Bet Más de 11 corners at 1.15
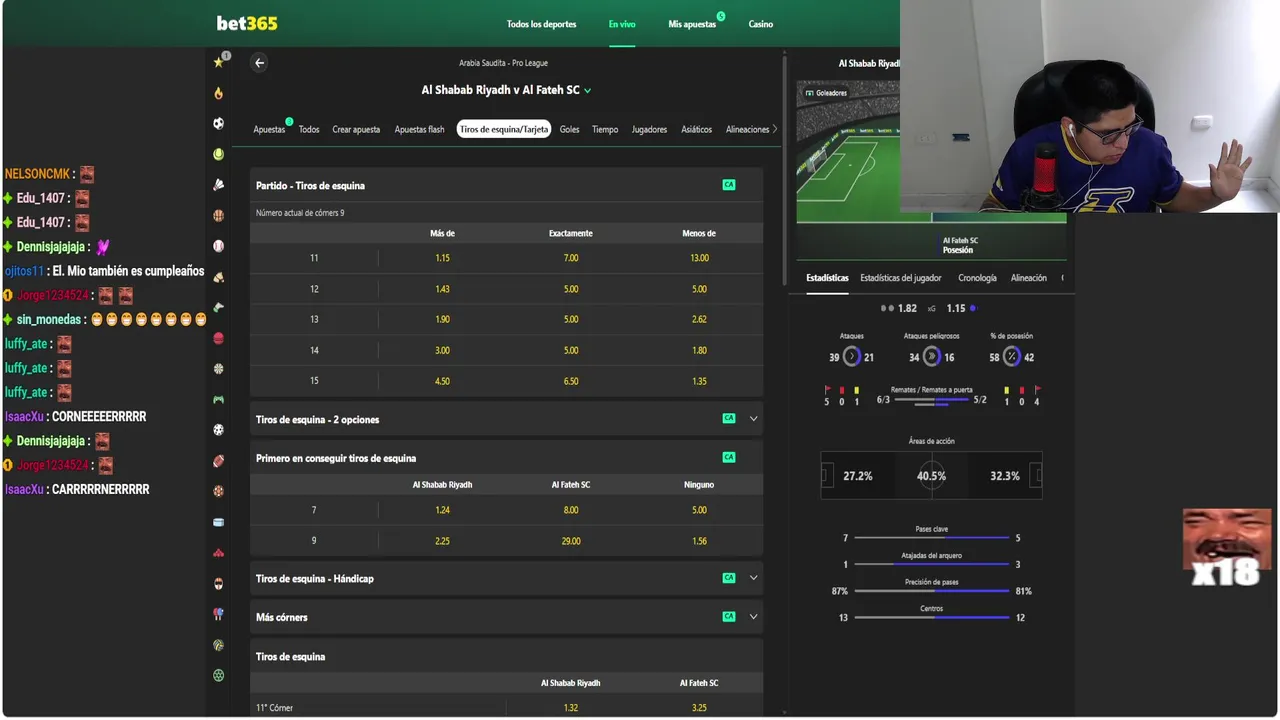1280x720 pixels. [442, 258]
